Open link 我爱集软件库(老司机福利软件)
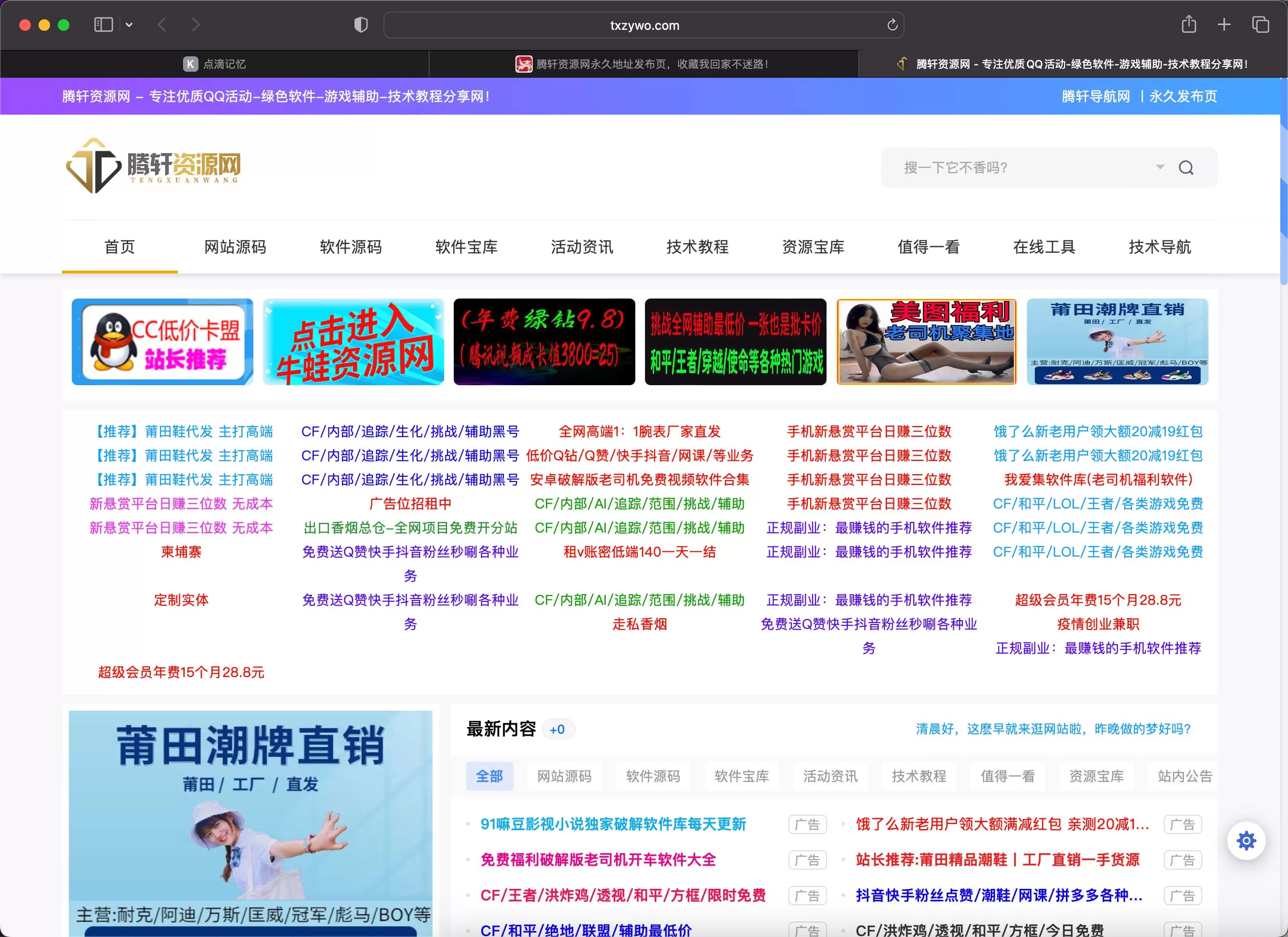The height and width of the screenshot is (937, 1288). coord(1098,480)
